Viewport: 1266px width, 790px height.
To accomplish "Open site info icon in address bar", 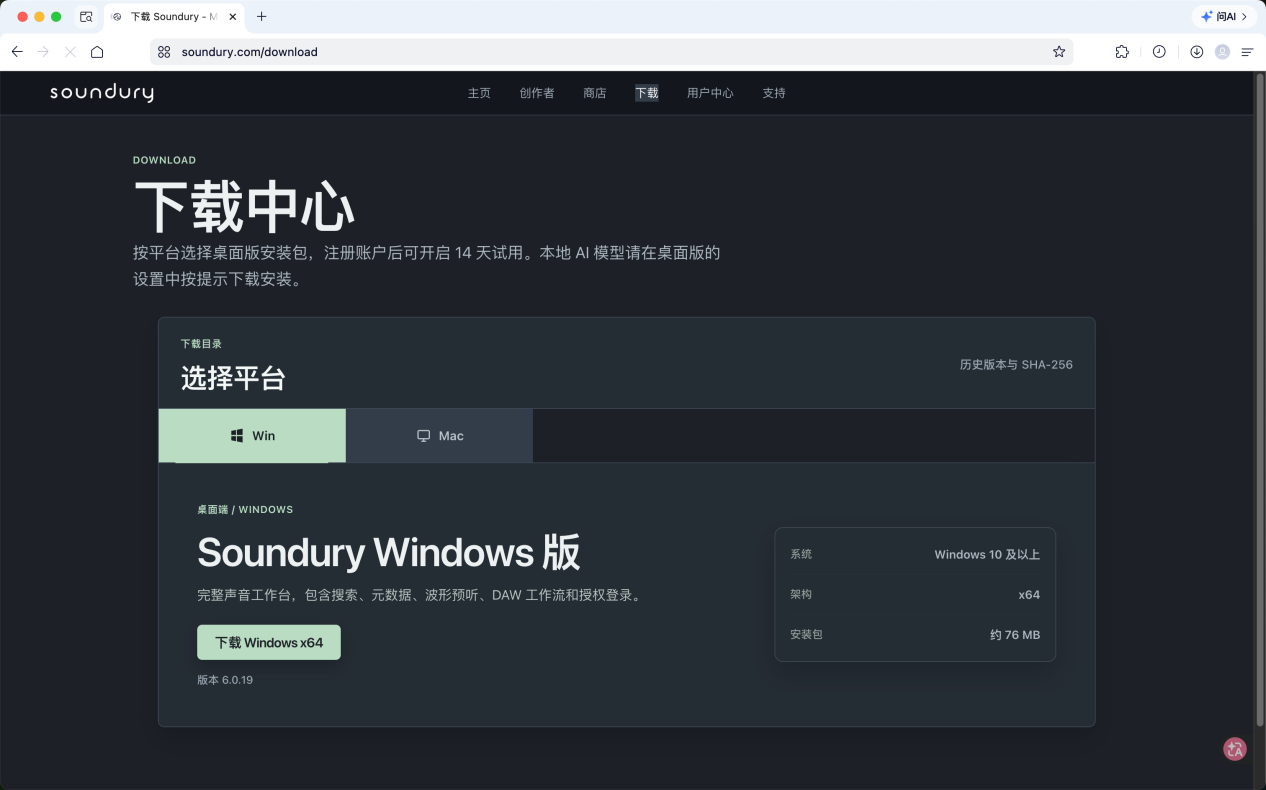I will click(x=164, y=52).
